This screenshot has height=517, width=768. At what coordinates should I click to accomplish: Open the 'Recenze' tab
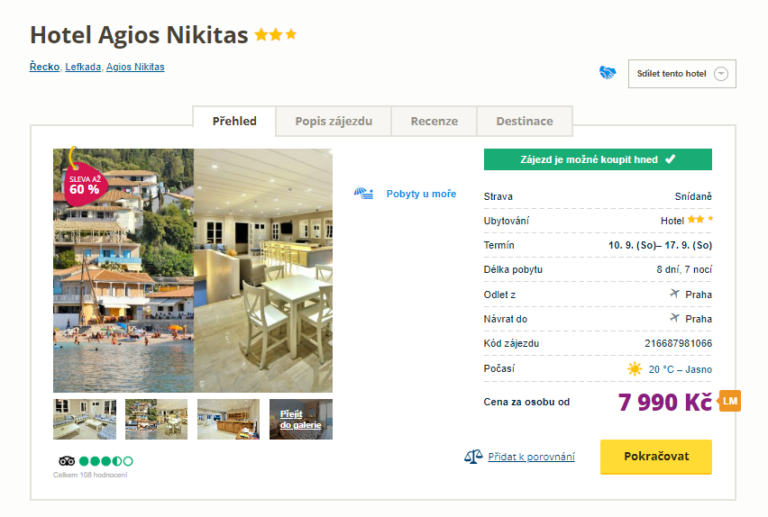click(x=434, y=121)
